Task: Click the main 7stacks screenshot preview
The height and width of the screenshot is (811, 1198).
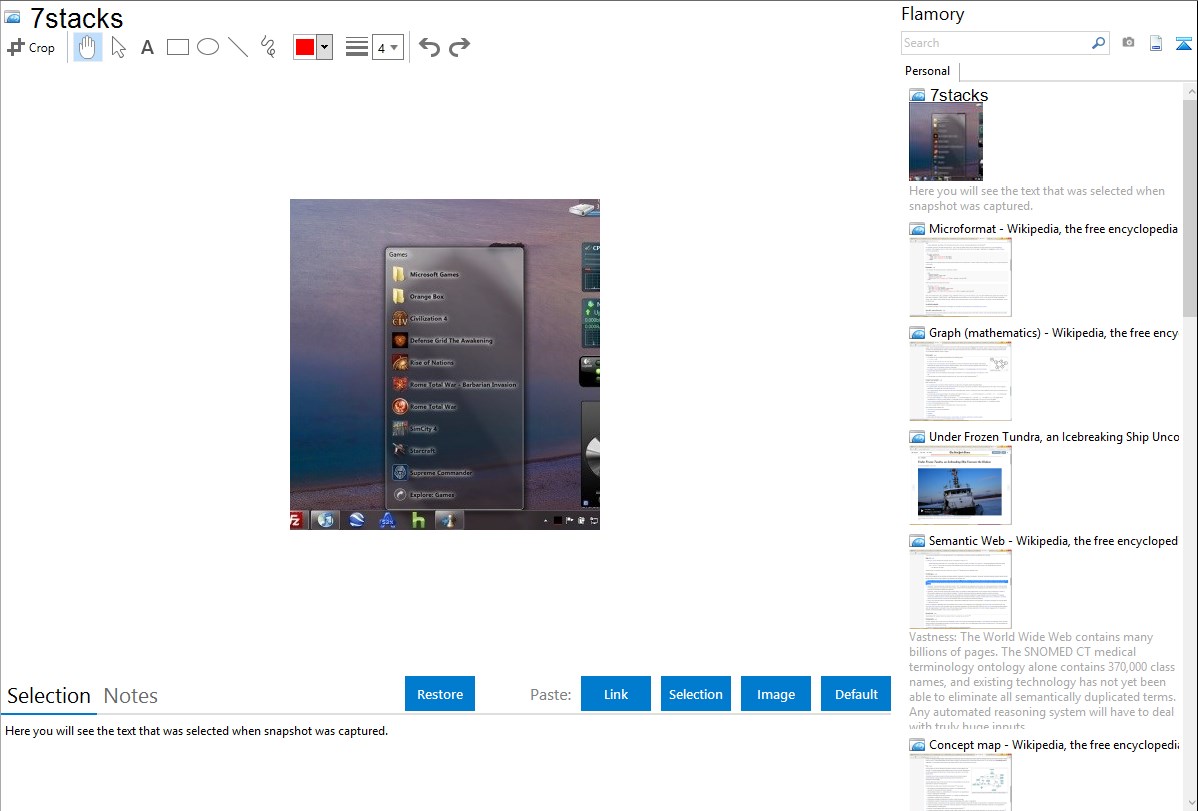Action: pos(445,365)
